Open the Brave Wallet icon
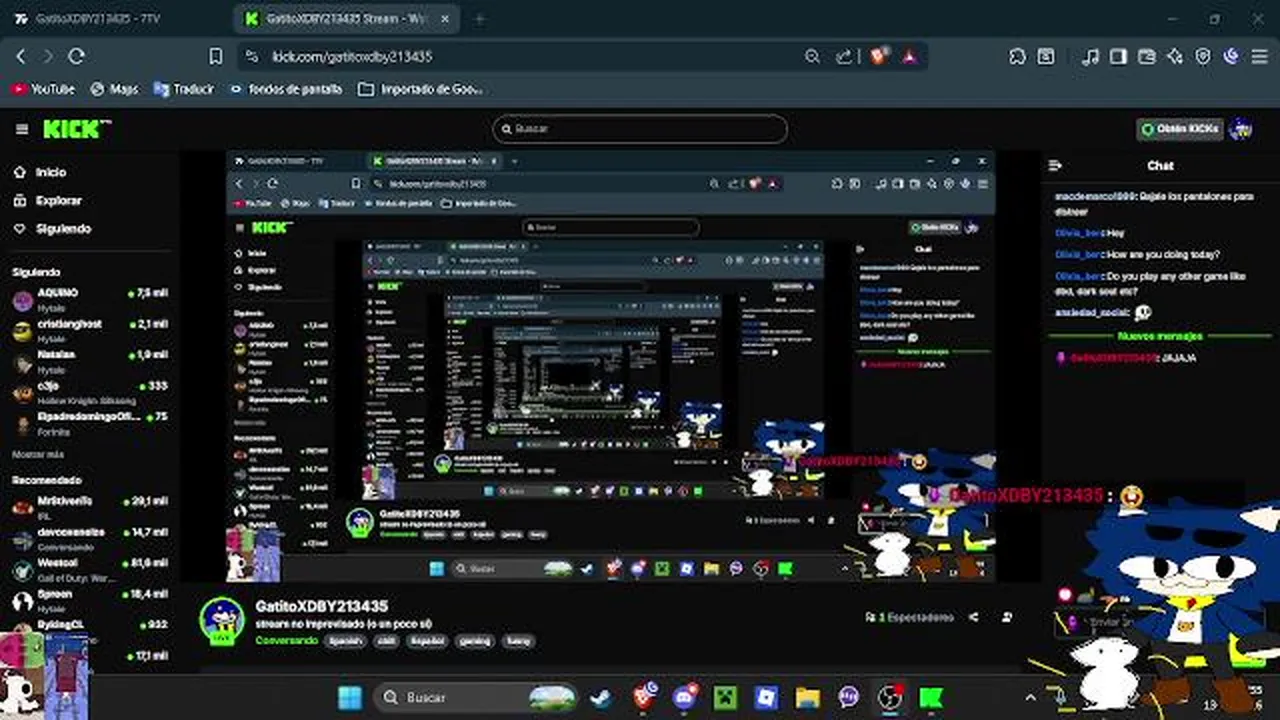Image resolution: width=1280 pixels, height=720 pixels. pos(1147,57)
